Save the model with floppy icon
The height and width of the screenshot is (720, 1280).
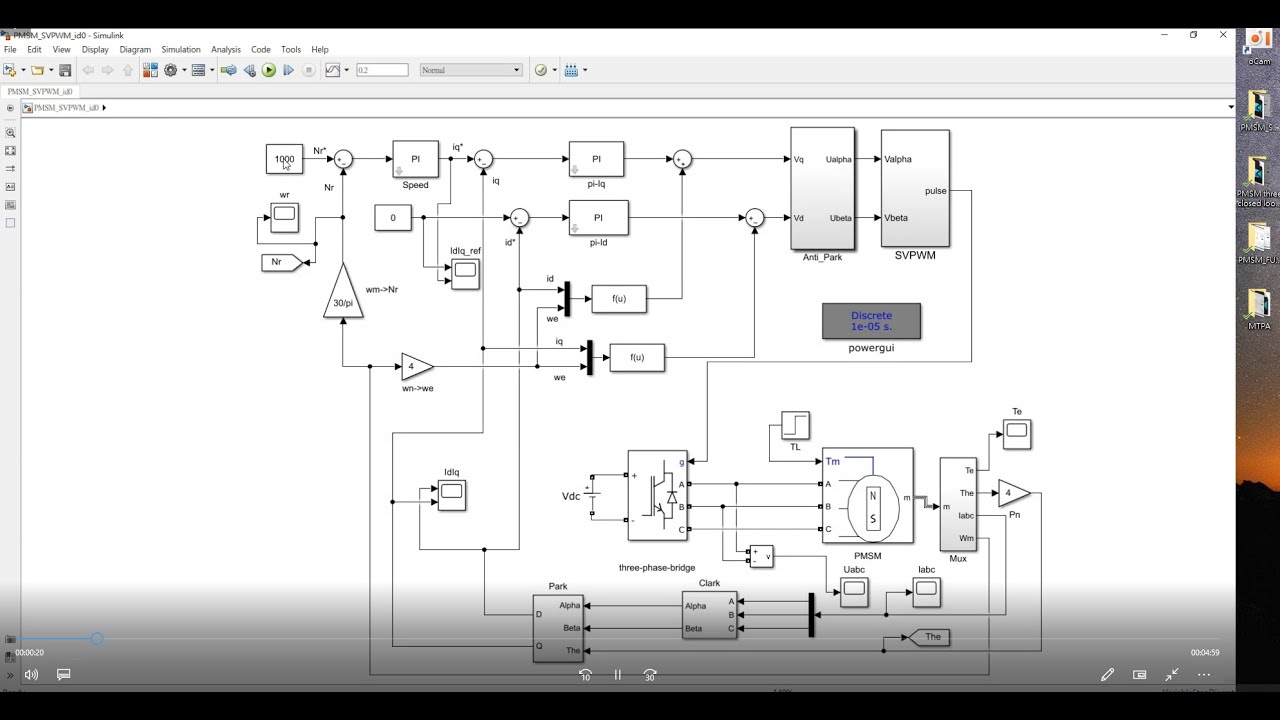pyautogui.click(x=65, y=70)
